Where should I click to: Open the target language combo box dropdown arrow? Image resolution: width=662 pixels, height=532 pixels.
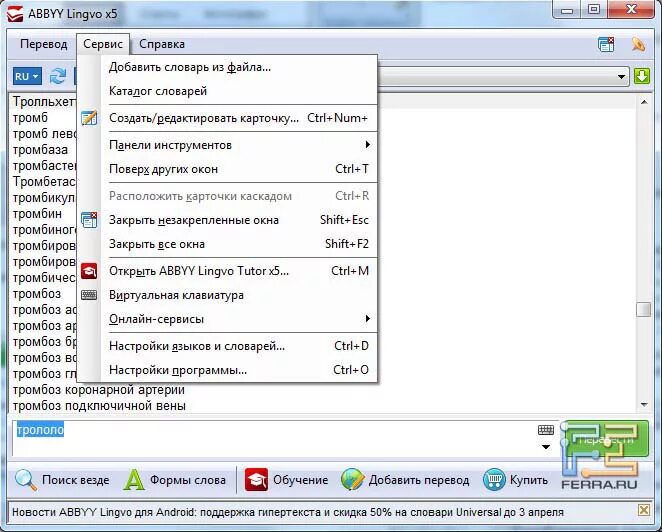click(x=621, y=77)
